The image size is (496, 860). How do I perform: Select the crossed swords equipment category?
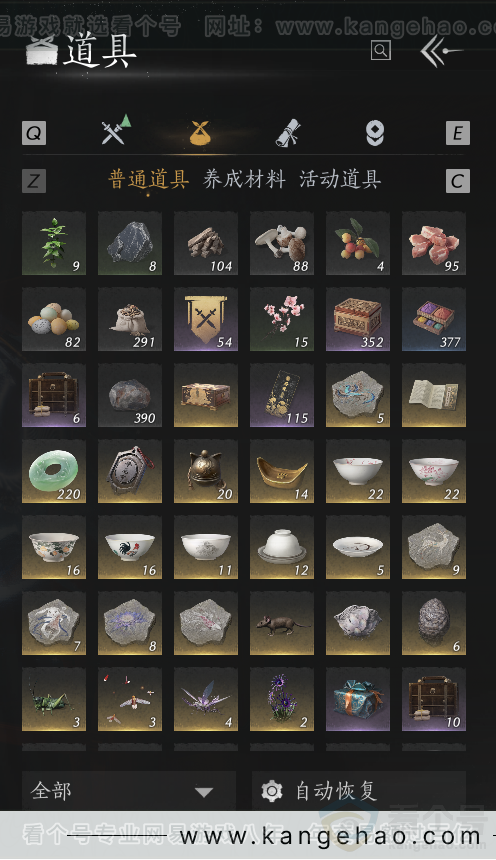pyautogui.click(x=116, y=130)
